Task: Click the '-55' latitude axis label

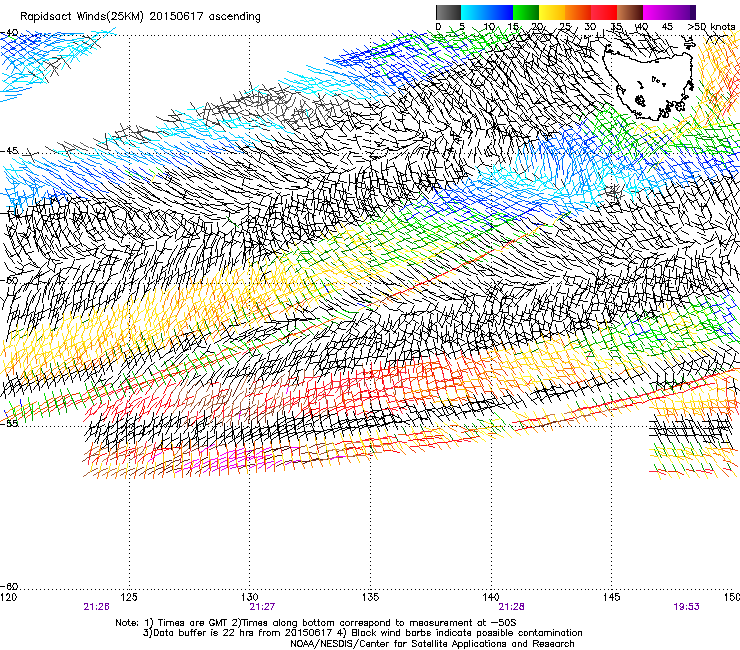Action: point(10,423)
